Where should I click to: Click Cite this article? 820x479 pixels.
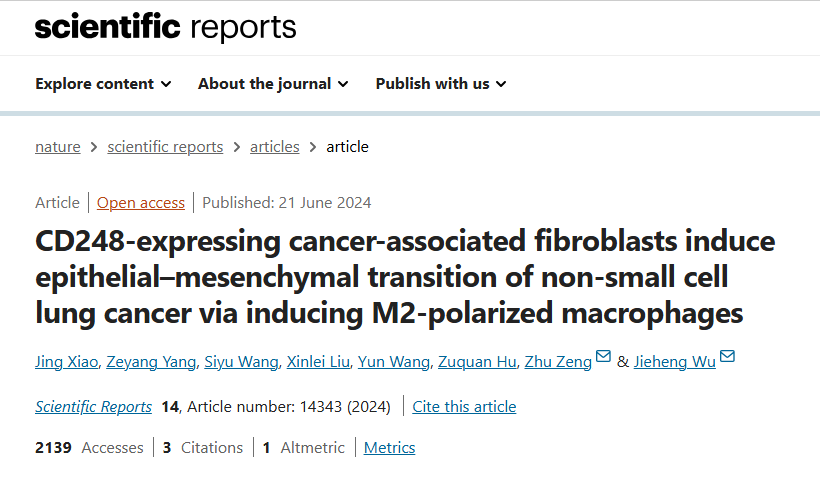[464, 406]
